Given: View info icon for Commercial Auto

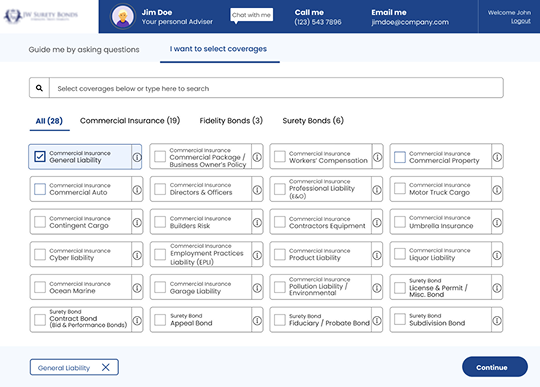Looking at the screenshot, I should click(137, 190).
